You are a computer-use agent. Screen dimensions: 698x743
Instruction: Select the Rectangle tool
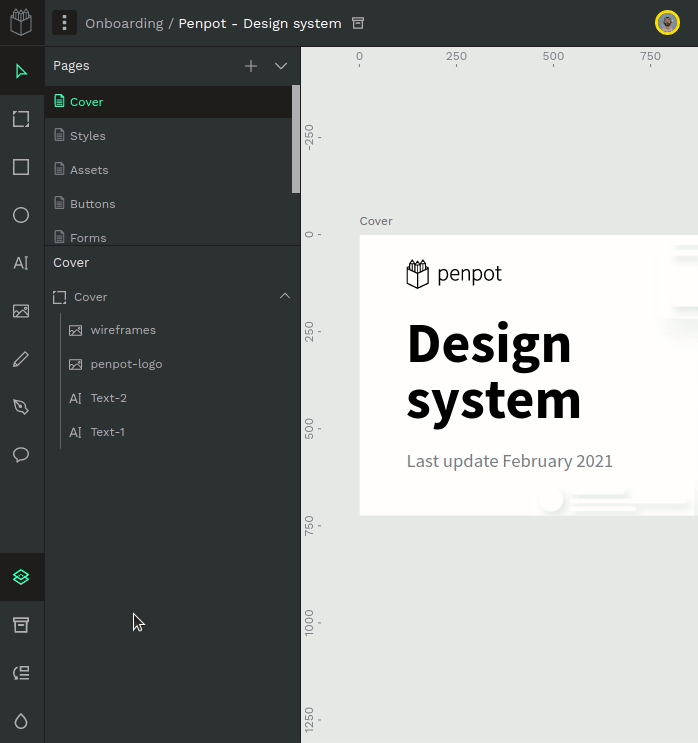point(21,167)
